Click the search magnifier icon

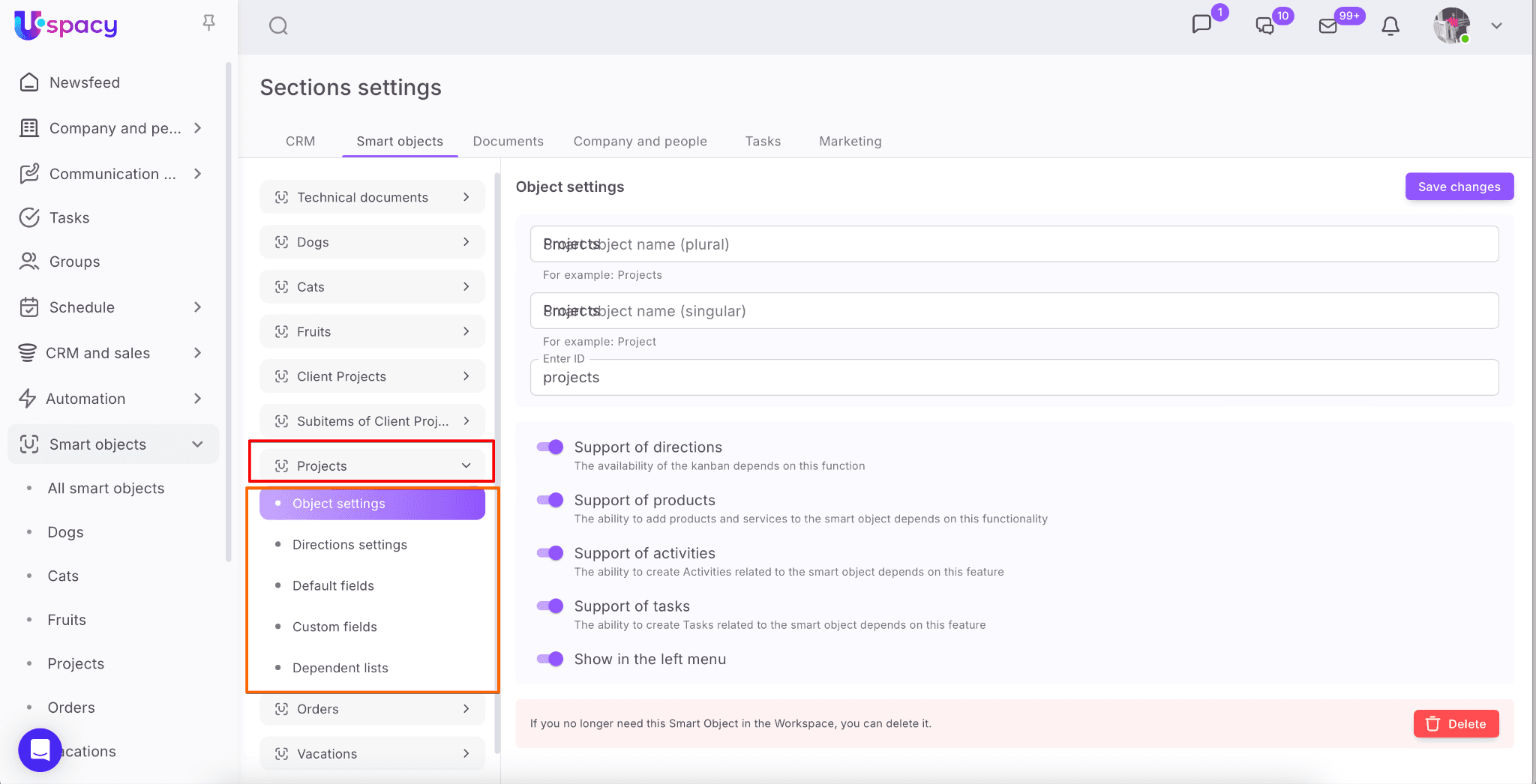tap(278, 26)
